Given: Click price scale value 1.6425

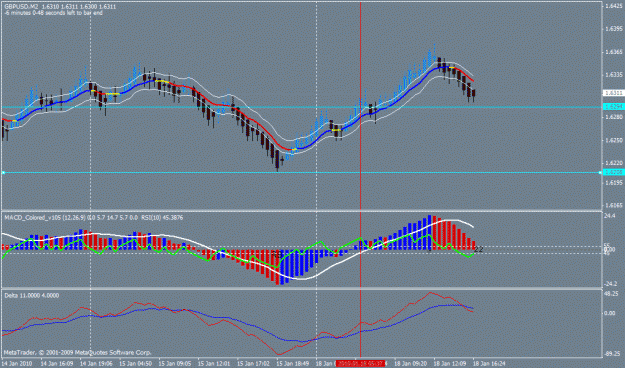Looking at the screenshot, I should [x=614, y=6].
